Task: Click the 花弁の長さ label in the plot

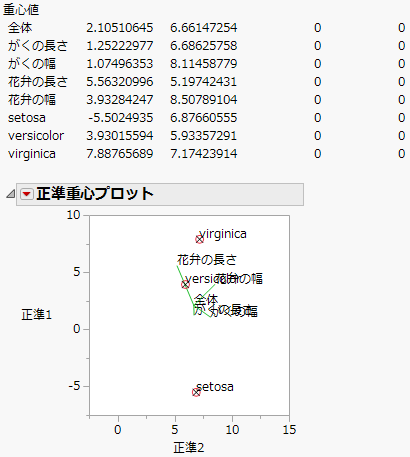Action: point(207,260)
